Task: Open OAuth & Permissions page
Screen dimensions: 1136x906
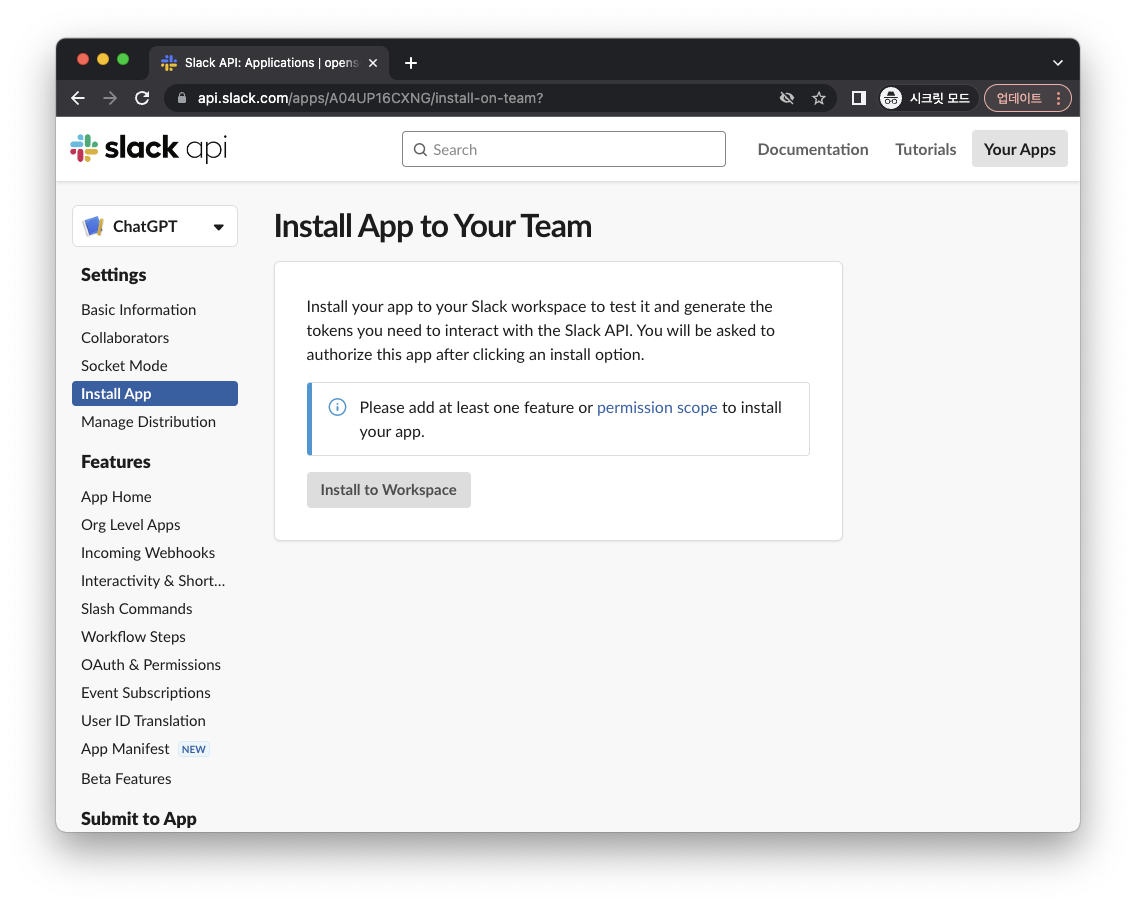Action: point(151,665)
